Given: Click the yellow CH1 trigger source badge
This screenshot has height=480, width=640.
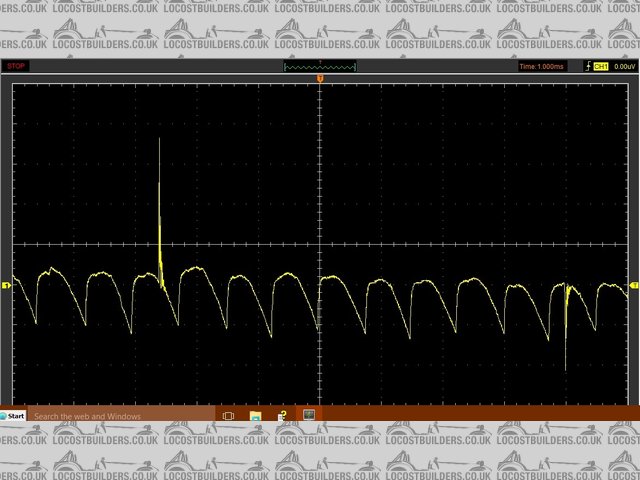Looking at the screenshot, I should pyautogui.click(x=600, y=67).
